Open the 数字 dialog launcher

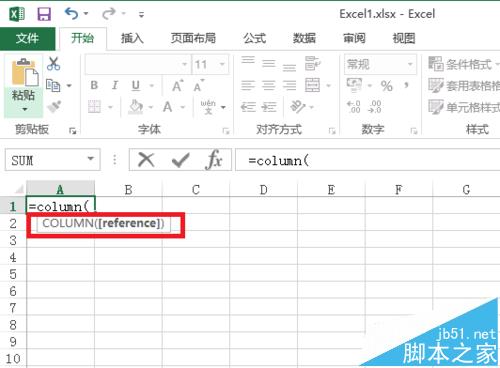pos(414,131)
